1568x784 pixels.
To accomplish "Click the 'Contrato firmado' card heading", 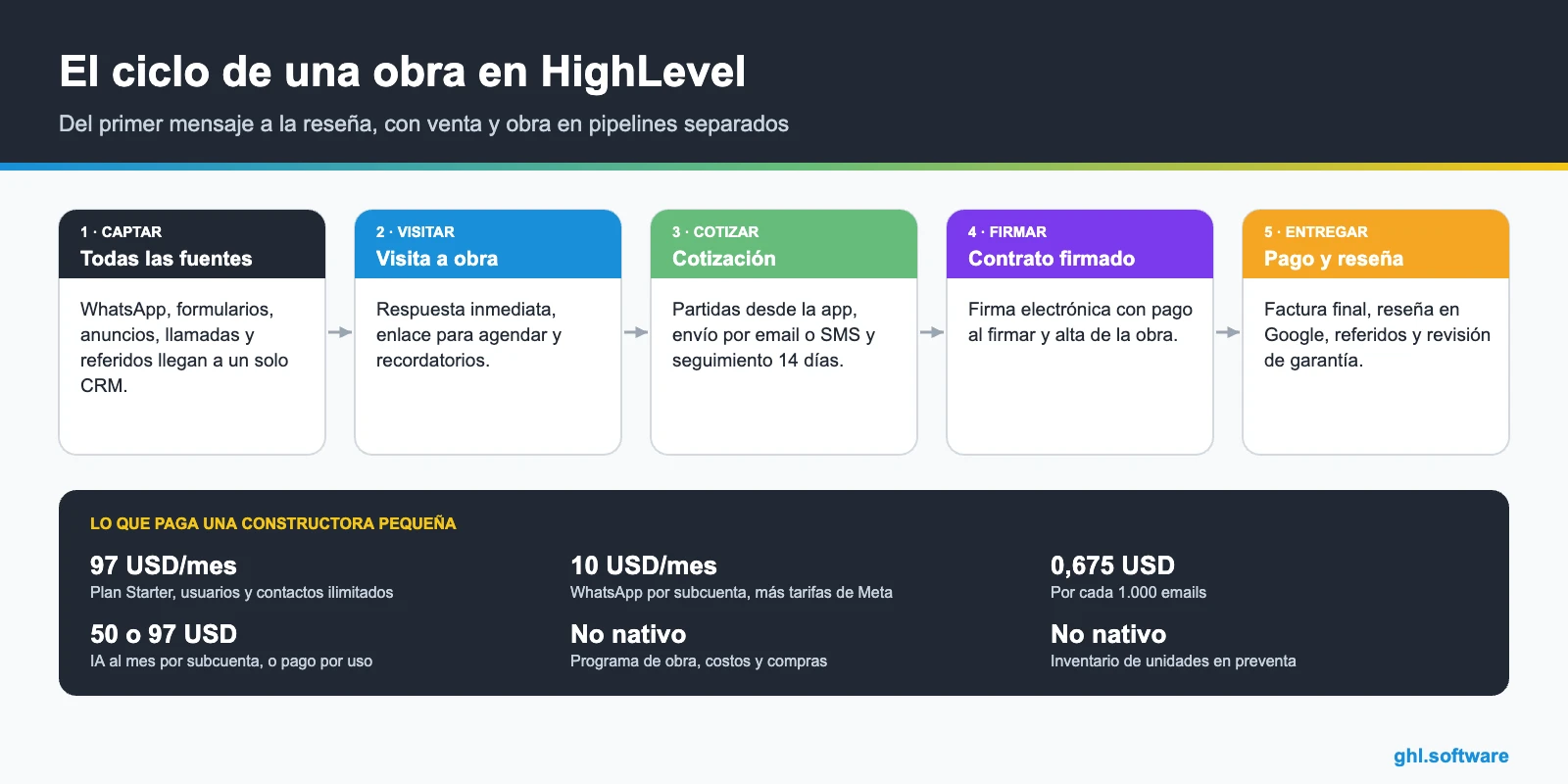I will tap(1052, 259).
